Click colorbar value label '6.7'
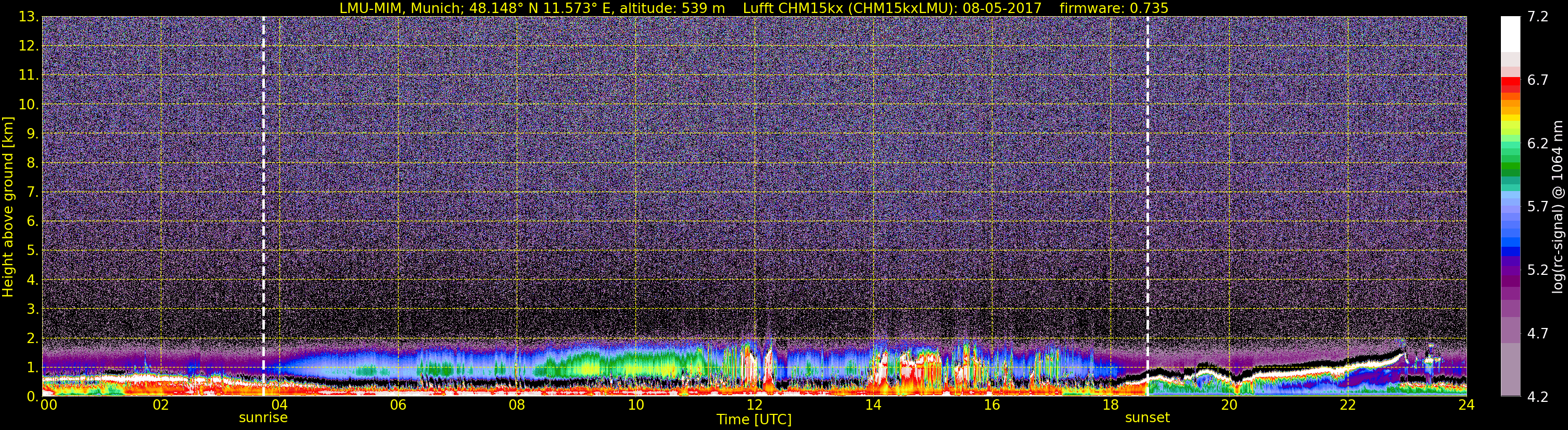1568x430 pixels. 1538,80
